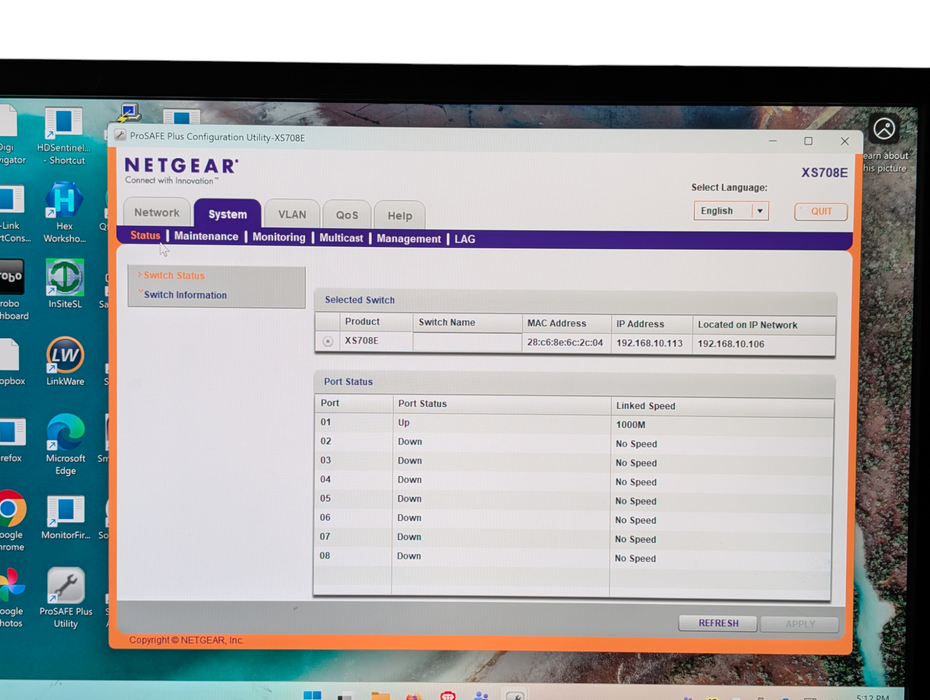Open Robo dashboard desktop icon
Screen dimensions: 930x700
(12, 289)
